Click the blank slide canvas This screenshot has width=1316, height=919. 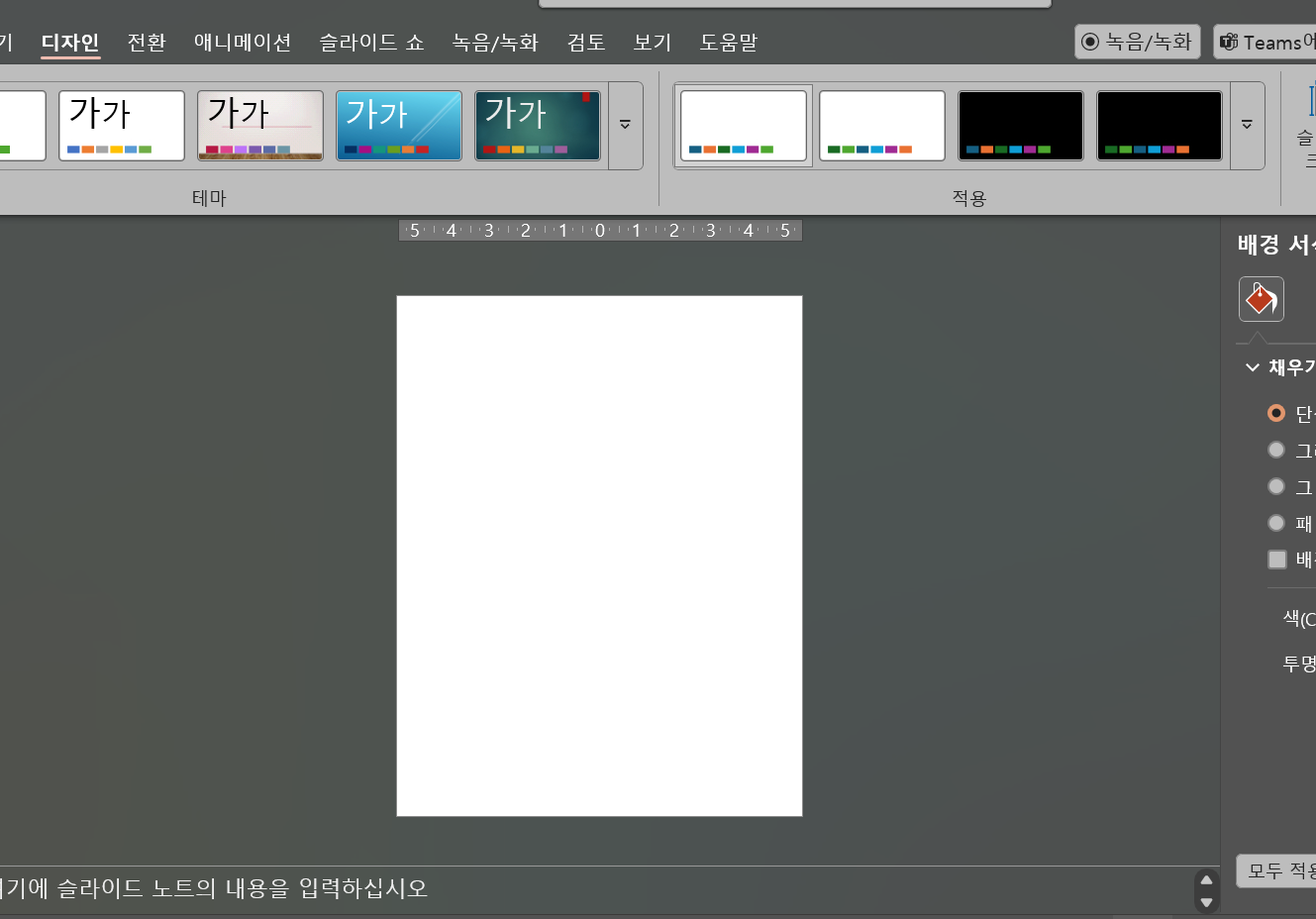click(599, 556)
